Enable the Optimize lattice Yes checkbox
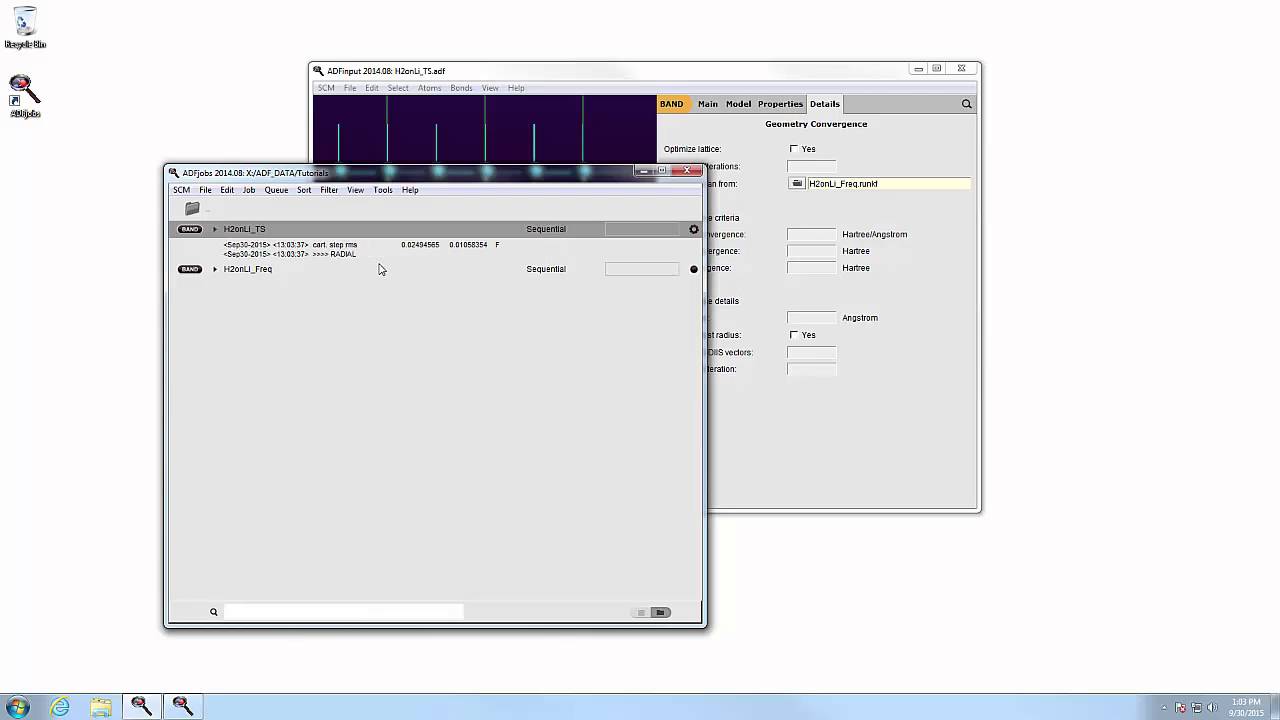Viewport: 1280px width, 720px height. pos(794,149)
